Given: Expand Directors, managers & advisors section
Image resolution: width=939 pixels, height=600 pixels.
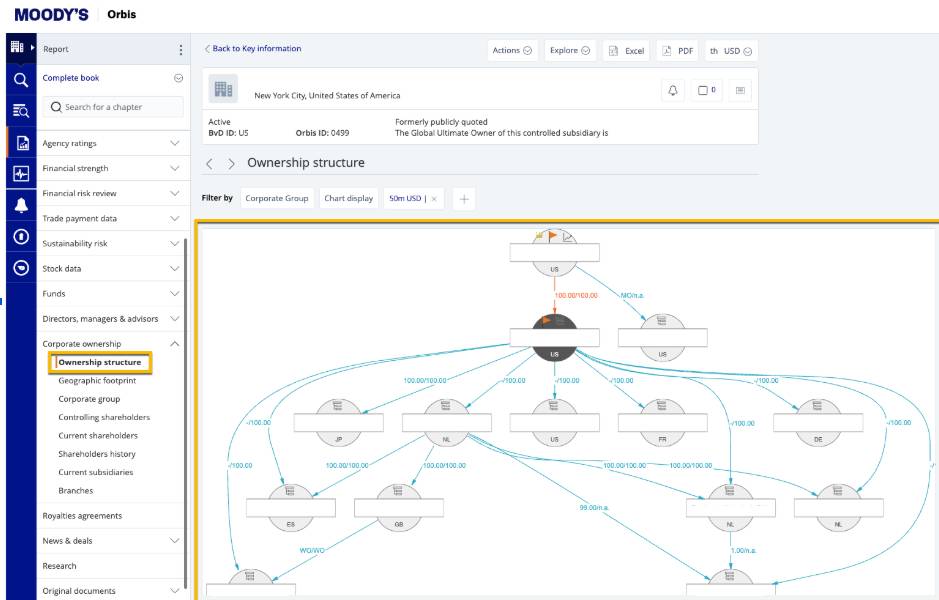Looking at the screenshot, I should tap(175, 319).
